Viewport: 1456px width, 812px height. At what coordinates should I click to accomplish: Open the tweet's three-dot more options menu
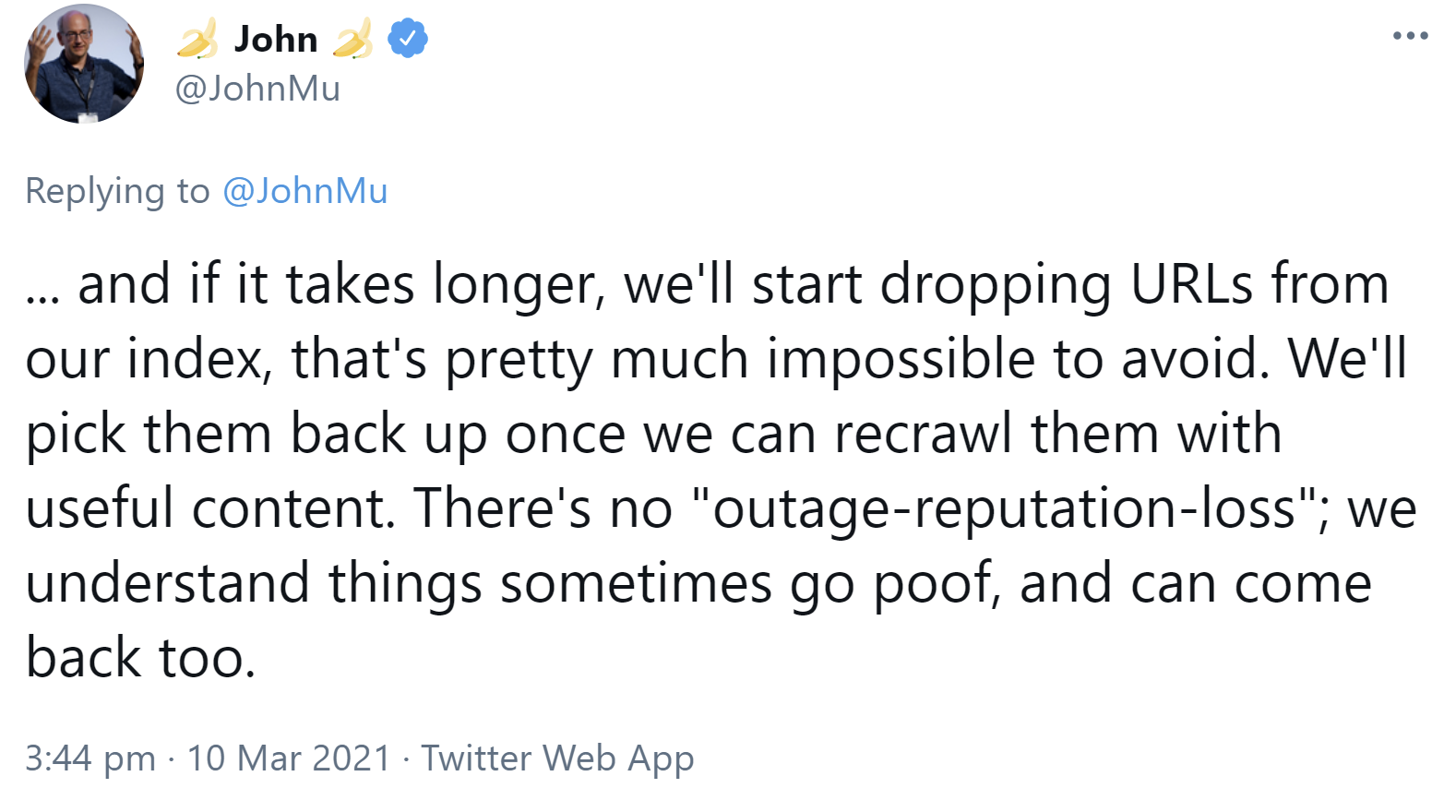[1410, 36]
